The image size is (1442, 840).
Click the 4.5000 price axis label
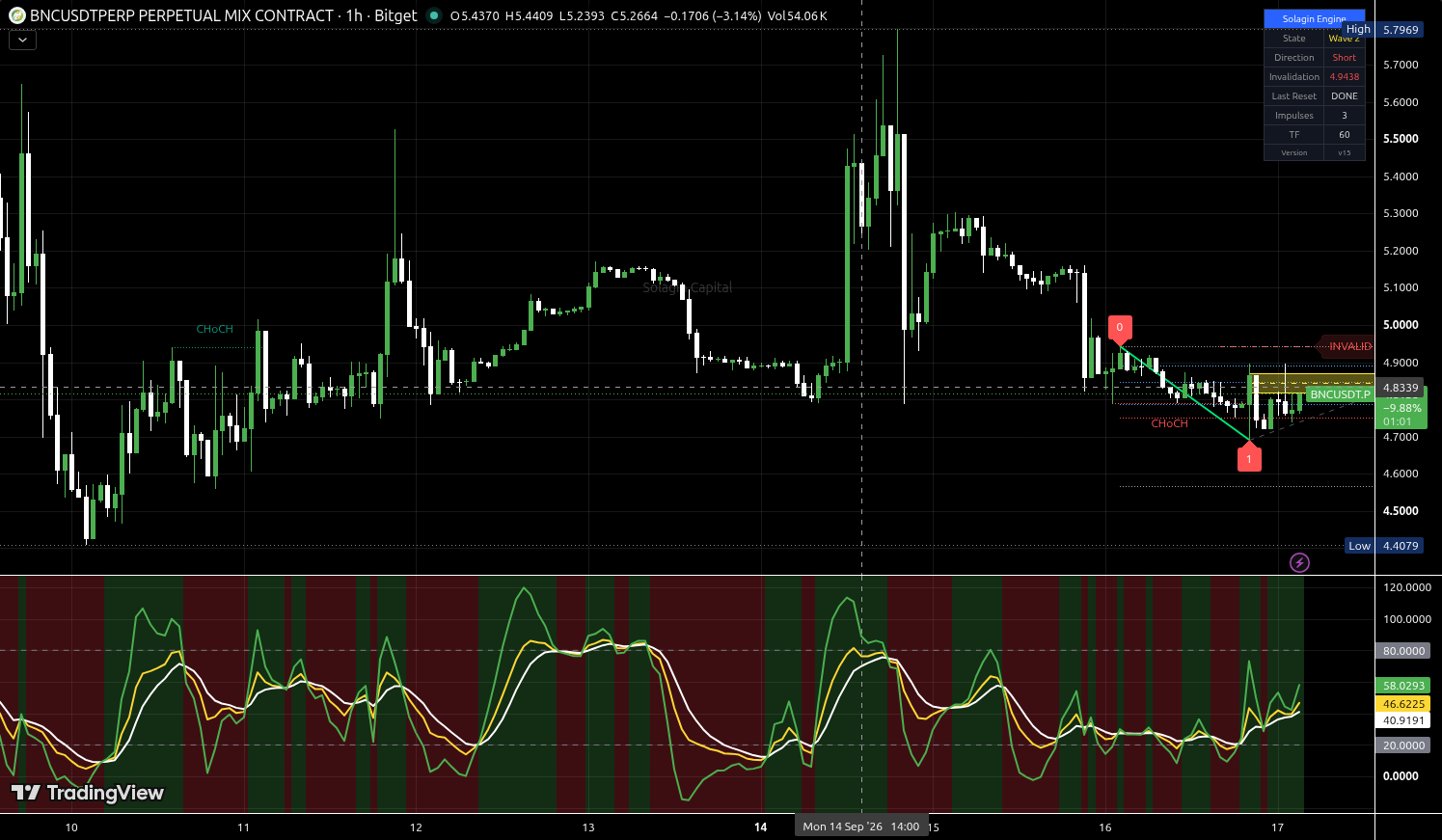coord(1401,511)
